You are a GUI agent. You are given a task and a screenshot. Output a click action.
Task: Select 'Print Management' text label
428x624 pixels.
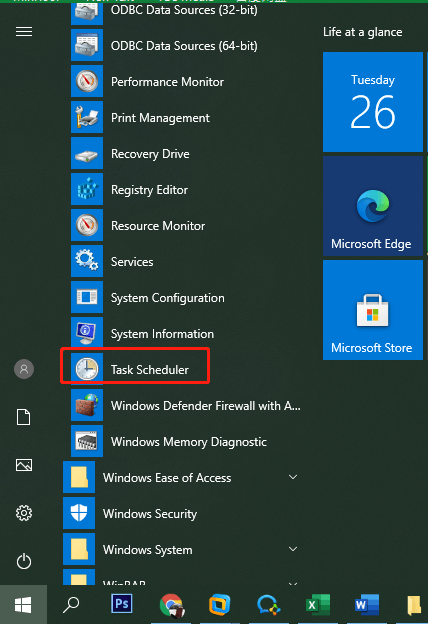160,118
